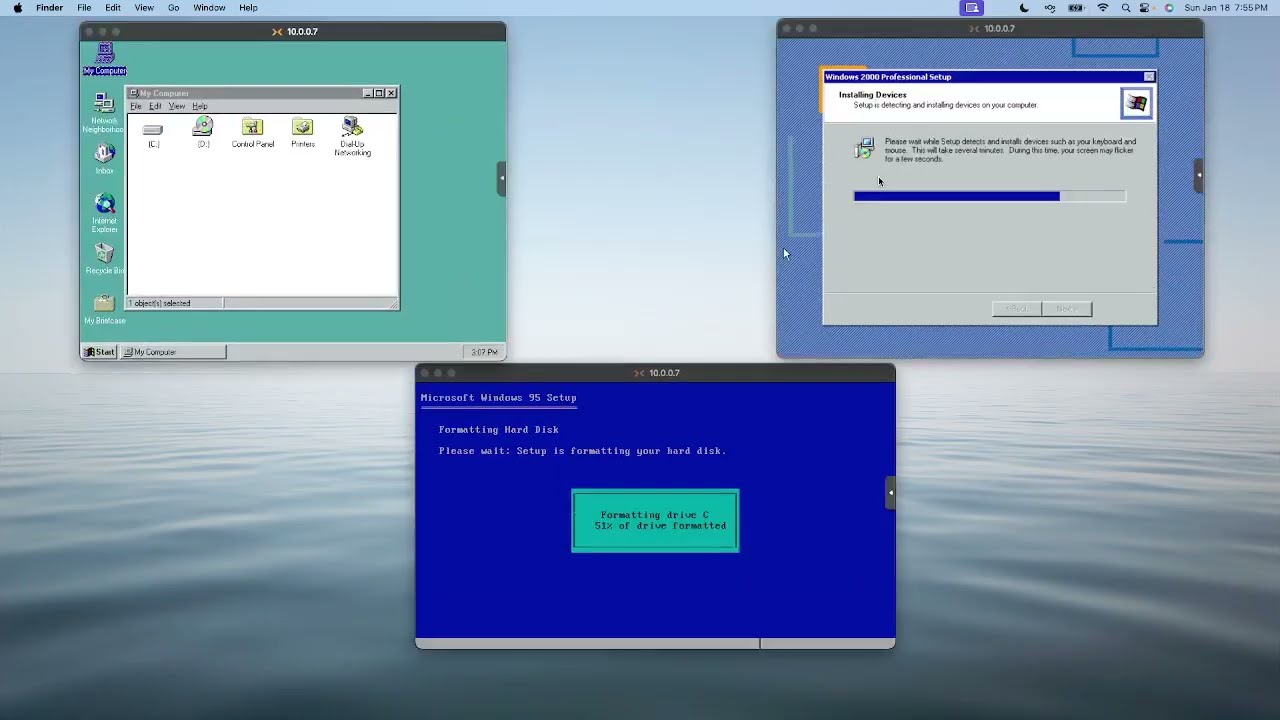Click the My Computer window title bar icon
Viewport: 1280px width, 720px height.
(134, 93)
